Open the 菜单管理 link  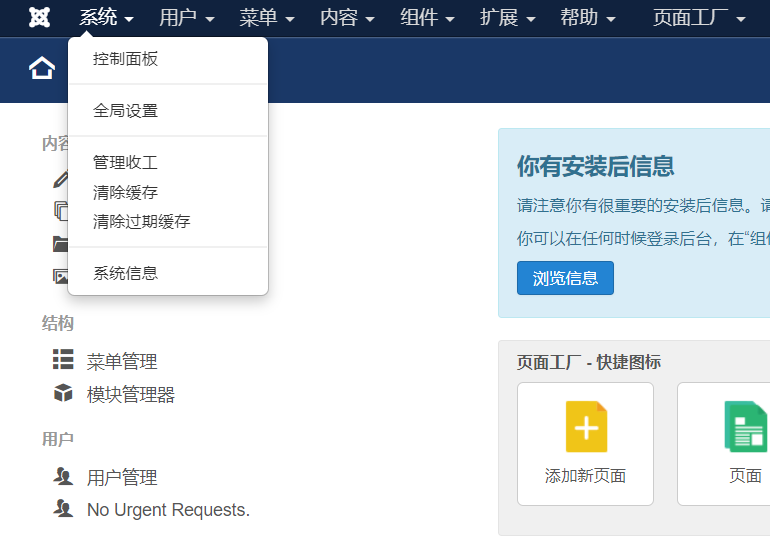tap(122, 362)
